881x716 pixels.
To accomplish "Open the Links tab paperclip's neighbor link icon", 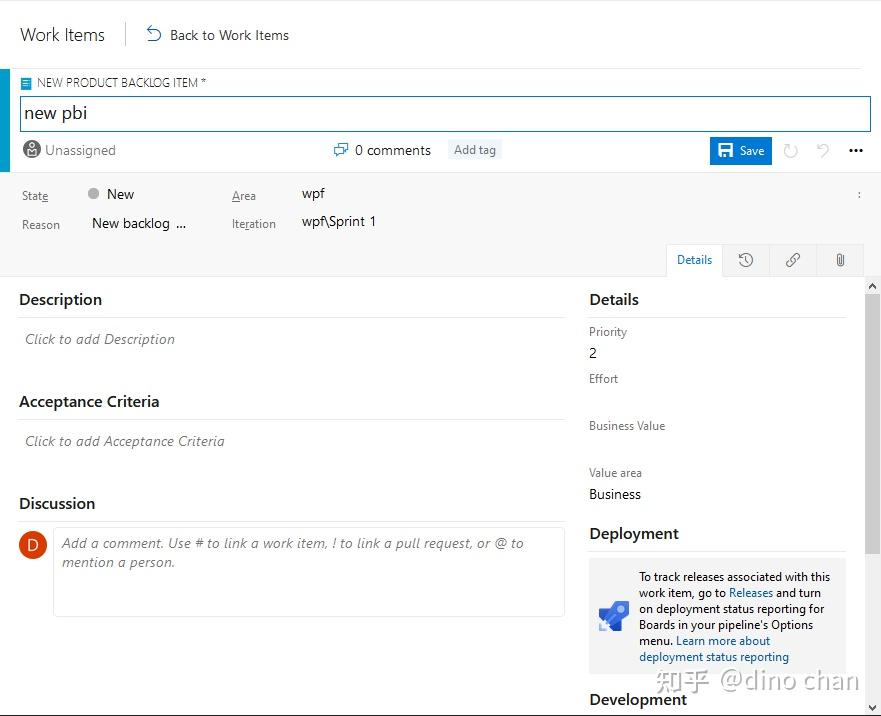I will pyautogui.click(x=792, y=260).
